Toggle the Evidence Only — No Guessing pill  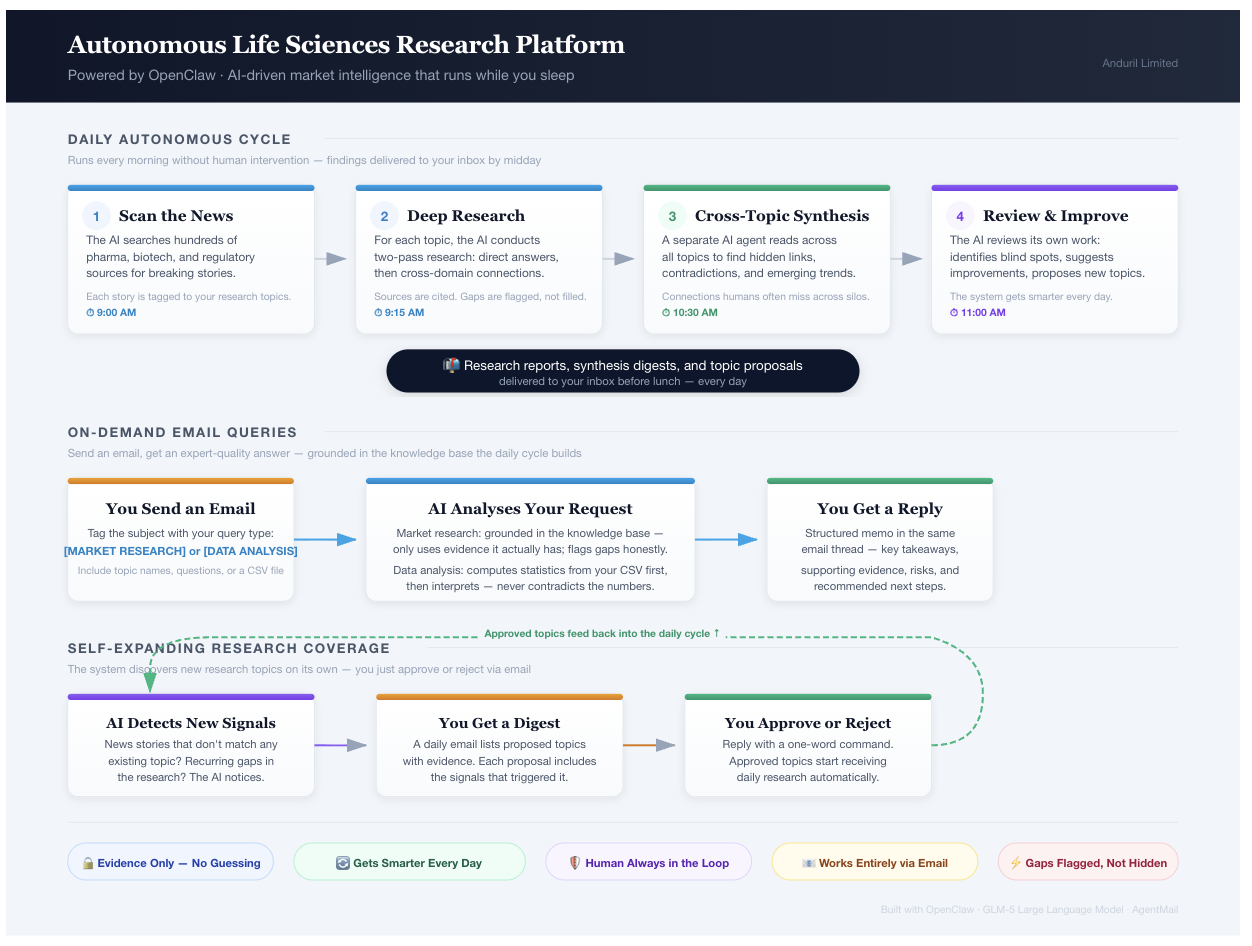(170, 861)
